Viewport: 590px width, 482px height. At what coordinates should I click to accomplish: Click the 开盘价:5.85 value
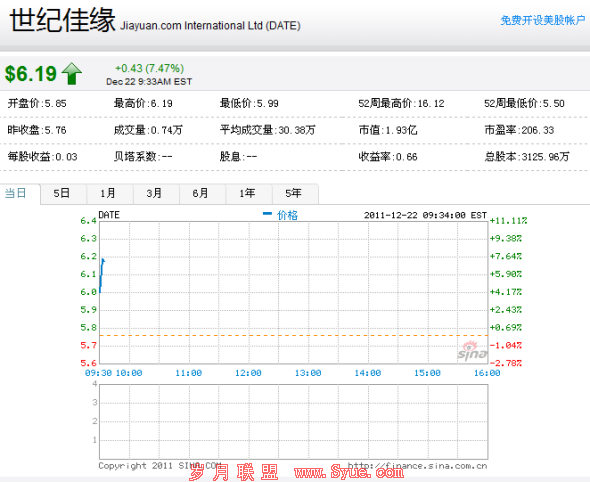[37, 103]
